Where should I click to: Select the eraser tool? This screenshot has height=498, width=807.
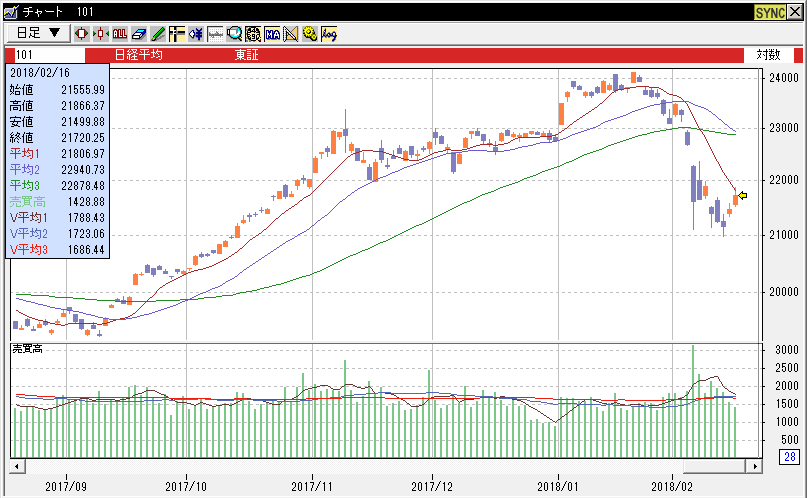coord(139,34)
